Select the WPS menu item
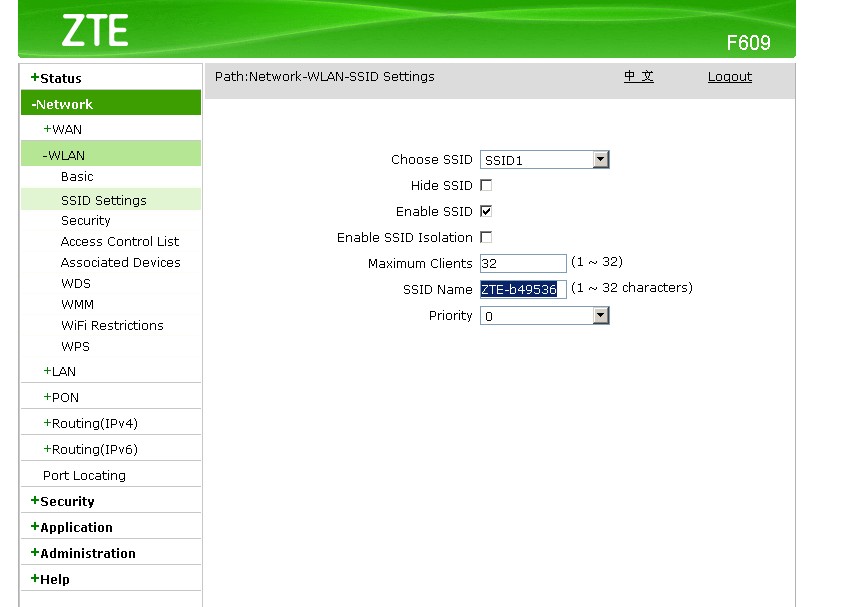 coord(75,346)
